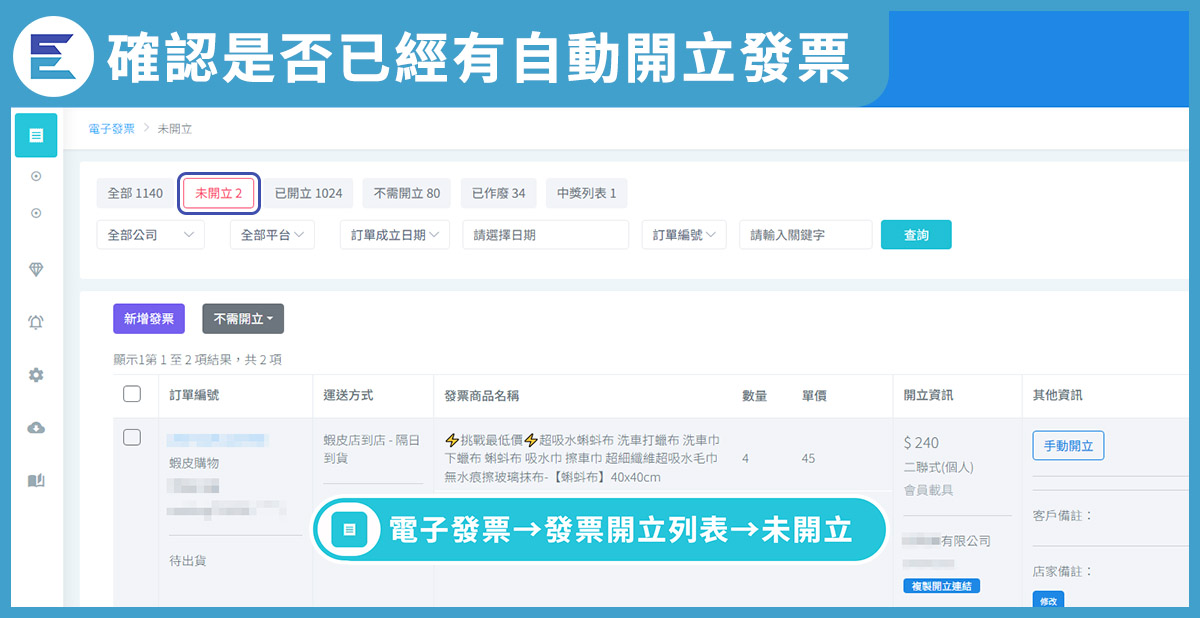
Task: Click the 請輸入關鍵字 keyword input field
Action: pos(805,235)
